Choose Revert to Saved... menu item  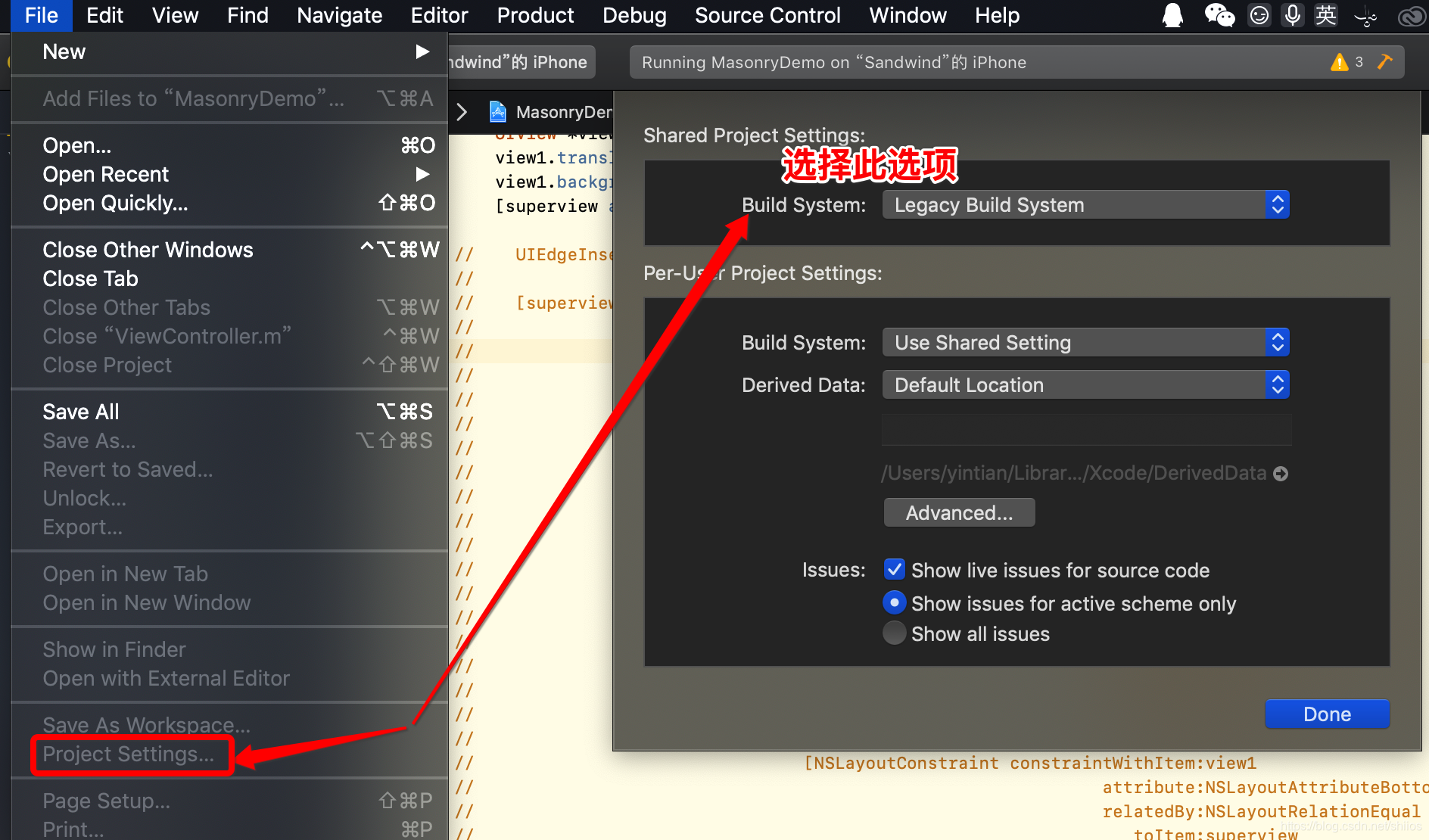coord(230,469)
